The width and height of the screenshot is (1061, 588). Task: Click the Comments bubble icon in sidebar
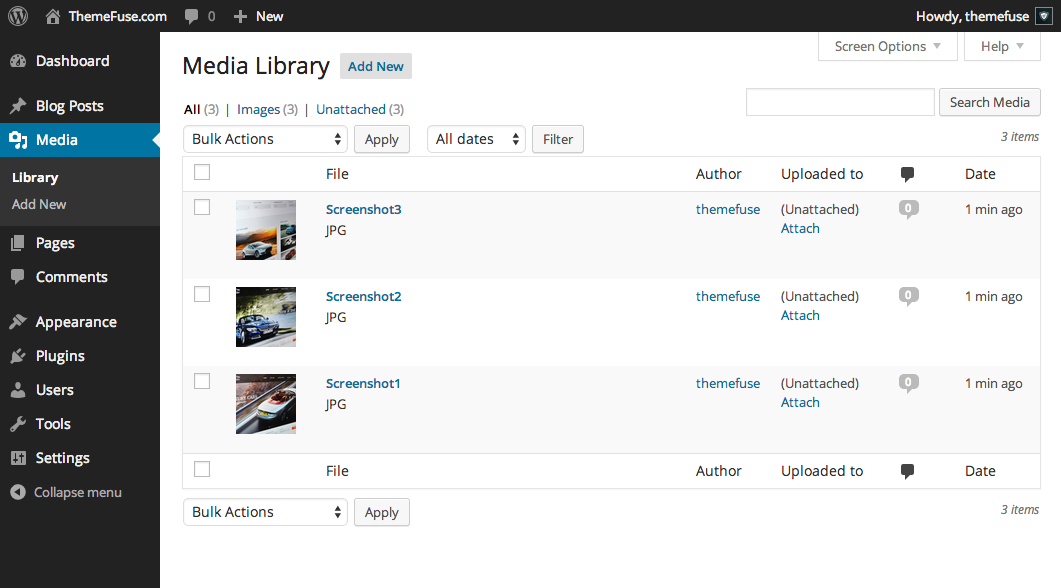click(18, 276)
